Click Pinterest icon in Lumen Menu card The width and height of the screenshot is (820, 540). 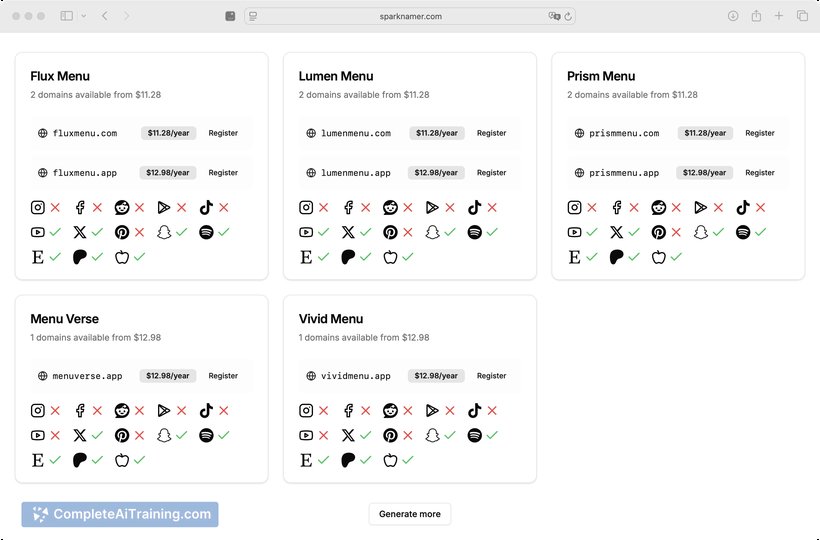coord(390,232)
